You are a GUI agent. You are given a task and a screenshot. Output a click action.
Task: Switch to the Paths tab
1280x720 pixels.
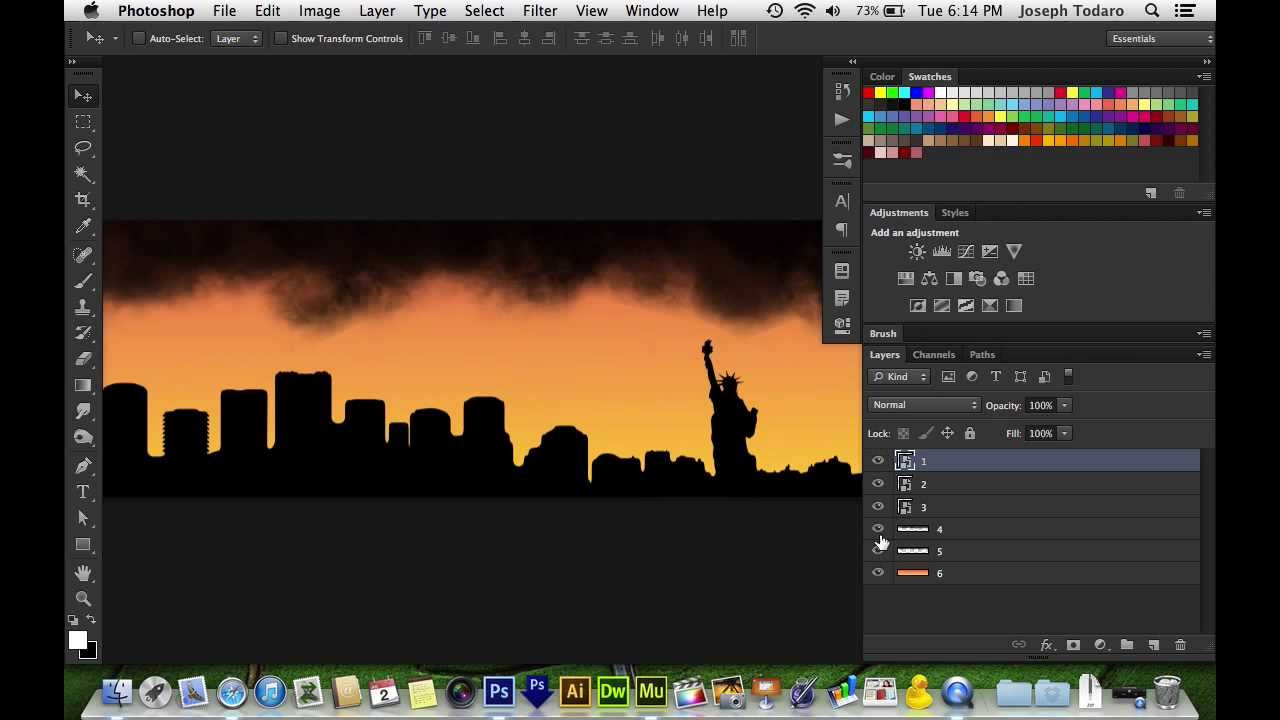pos(982,355)
